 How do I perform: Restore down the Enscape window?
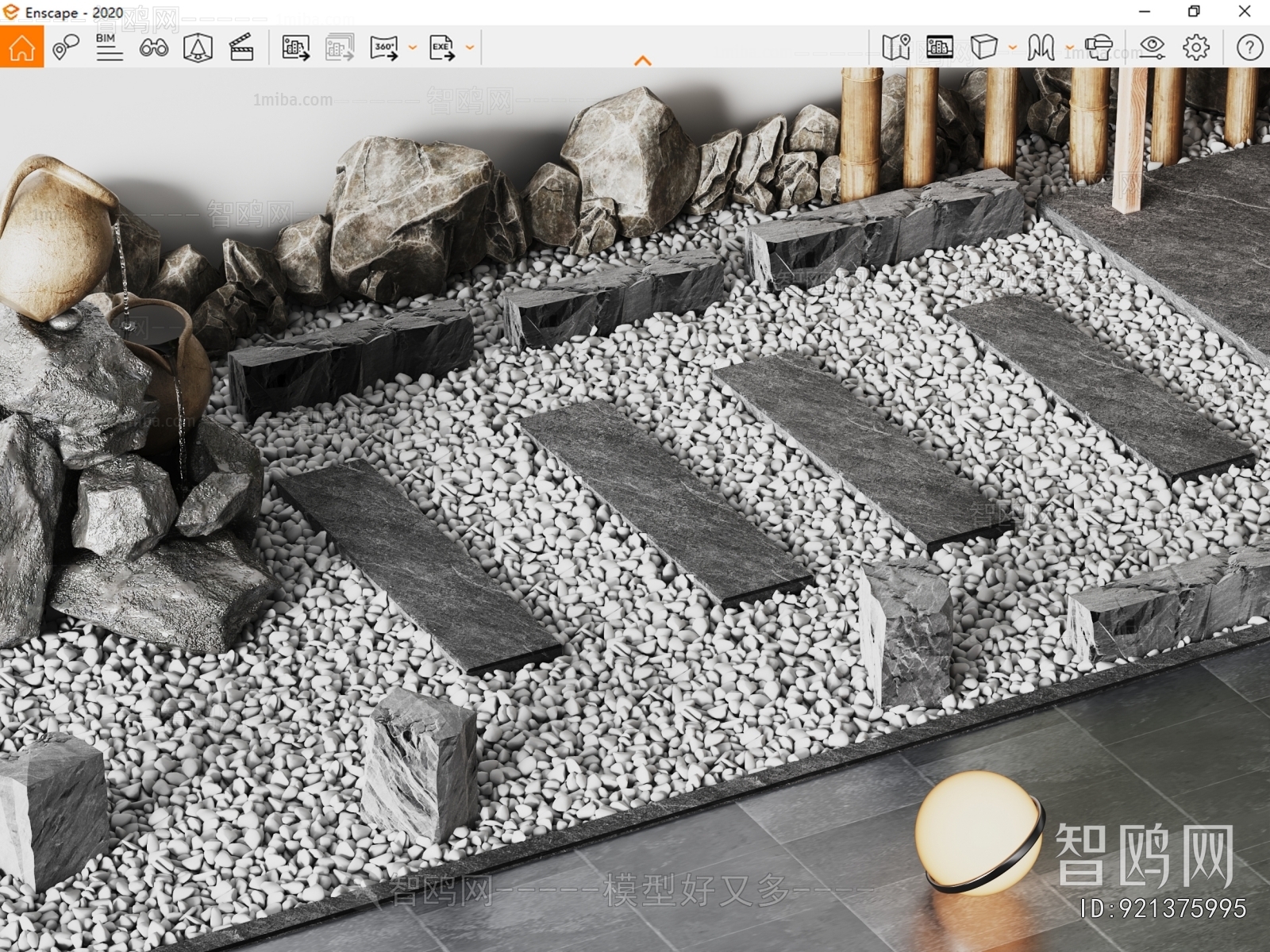1194,12
